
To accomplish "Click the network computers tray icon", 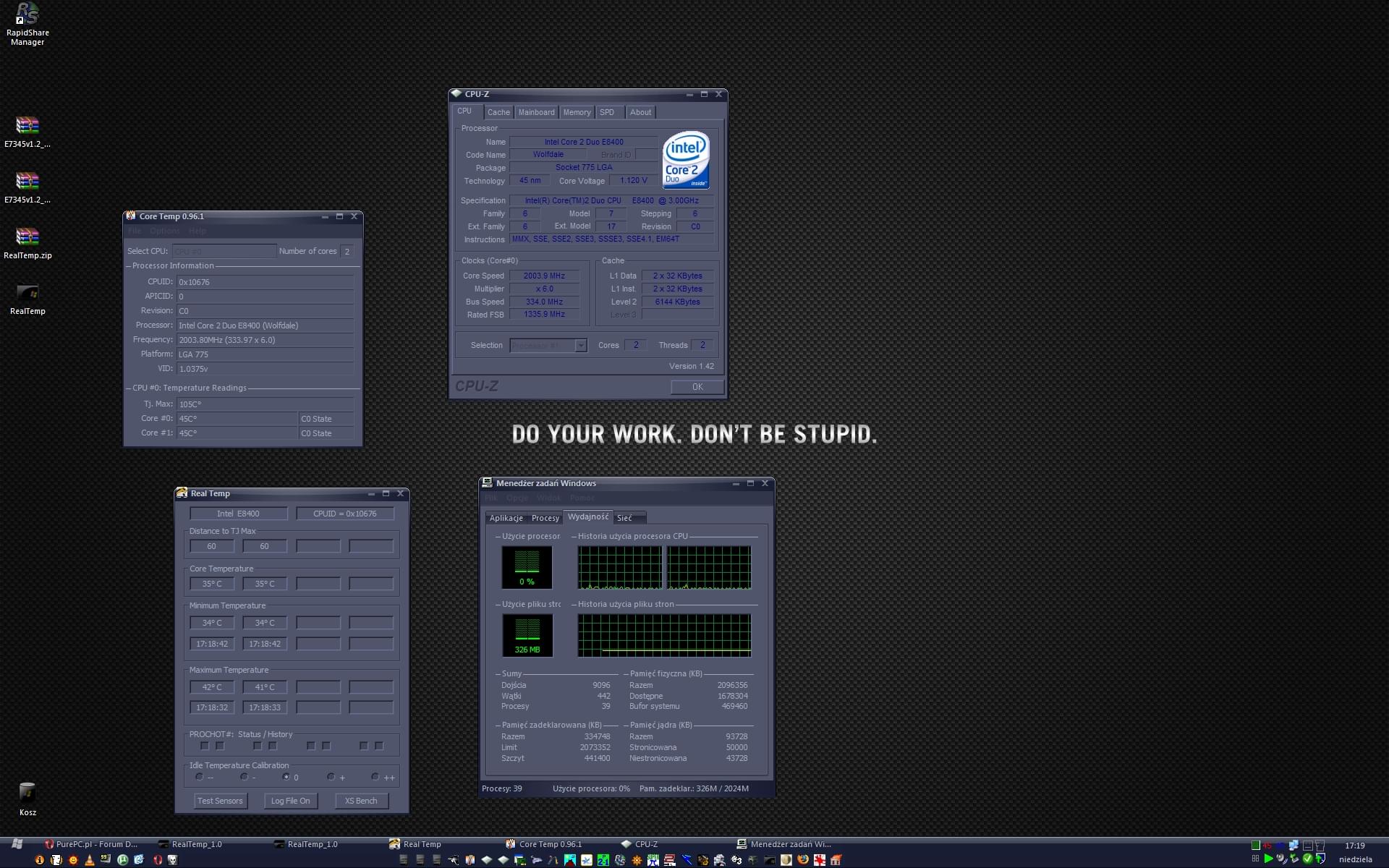I will [x=1294, y=845].
